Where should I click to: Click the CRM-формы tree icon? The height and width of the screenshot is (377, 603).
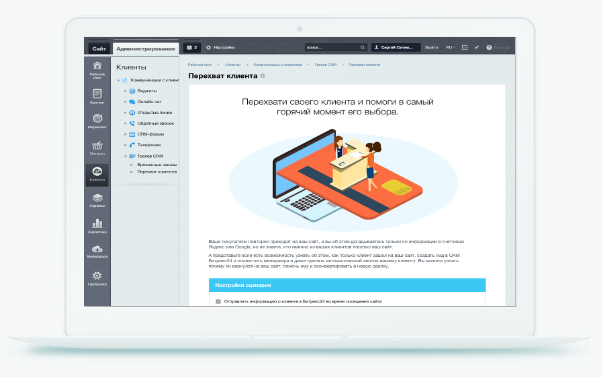click(132, 134)
